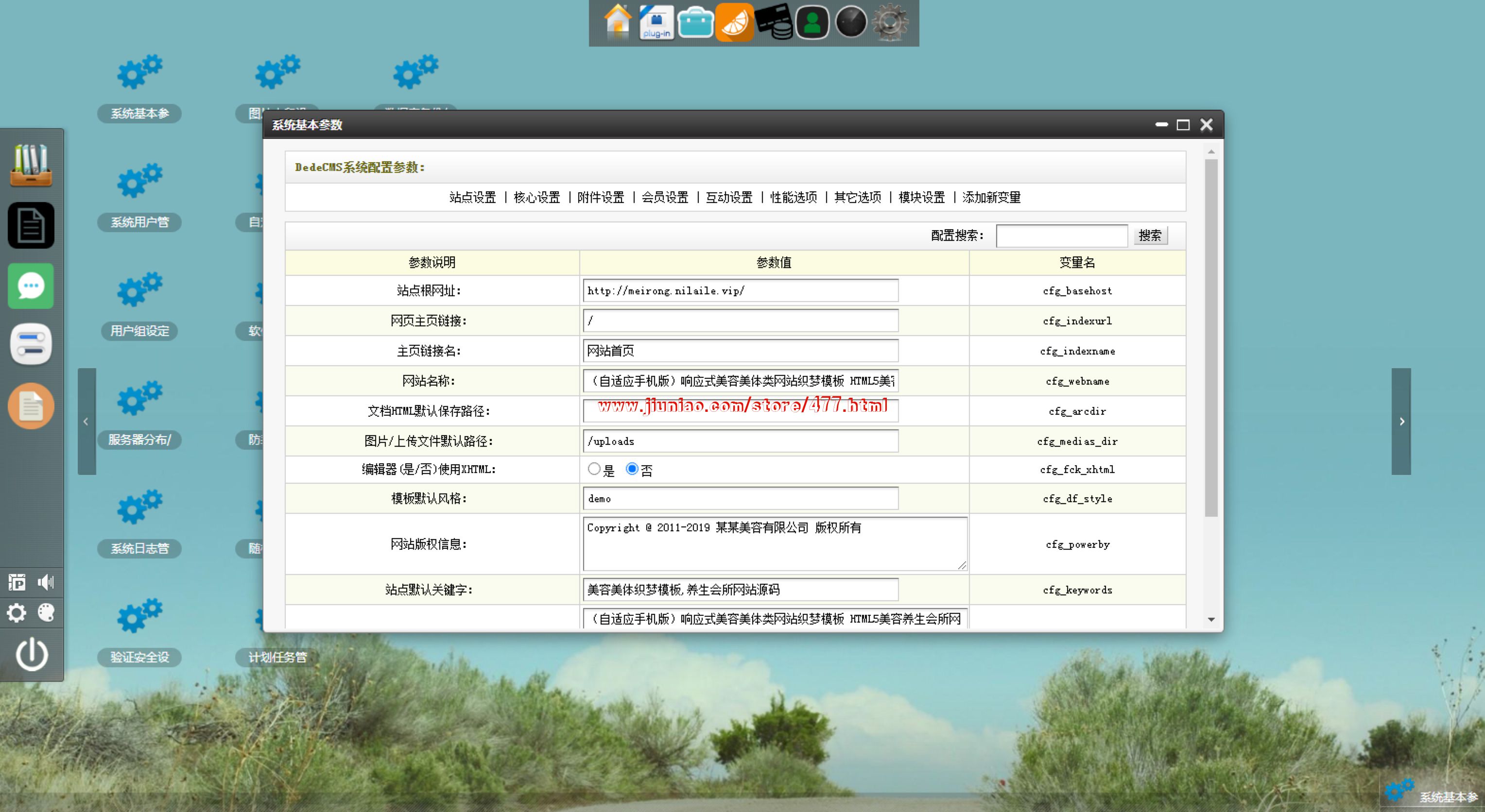Click the speaker volume icon in sidebar
Image resolution: width=1485 pixels, height=812 pixels.
click(46, 582)
